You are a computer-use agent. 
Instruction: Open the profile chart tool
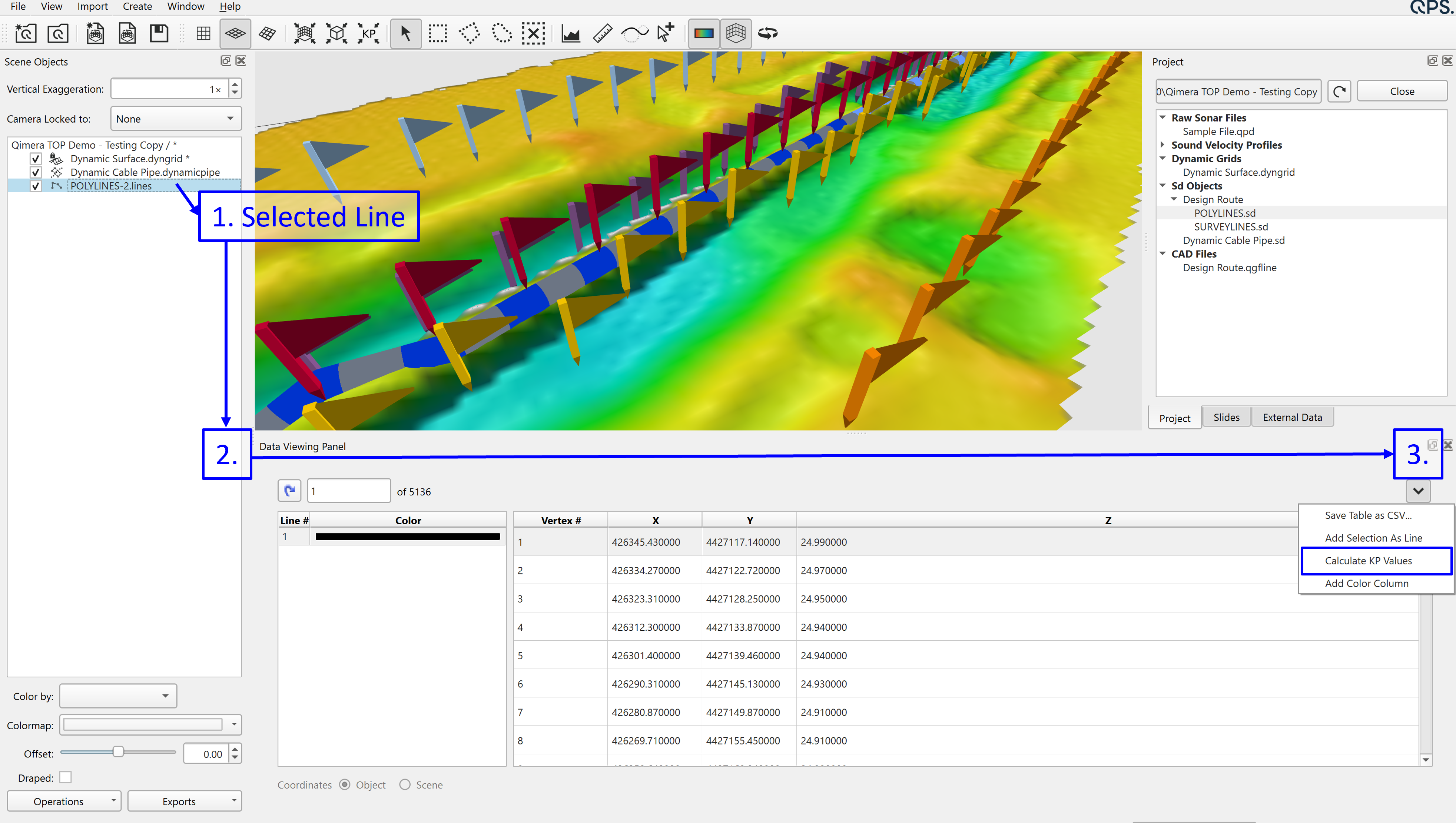570,33
